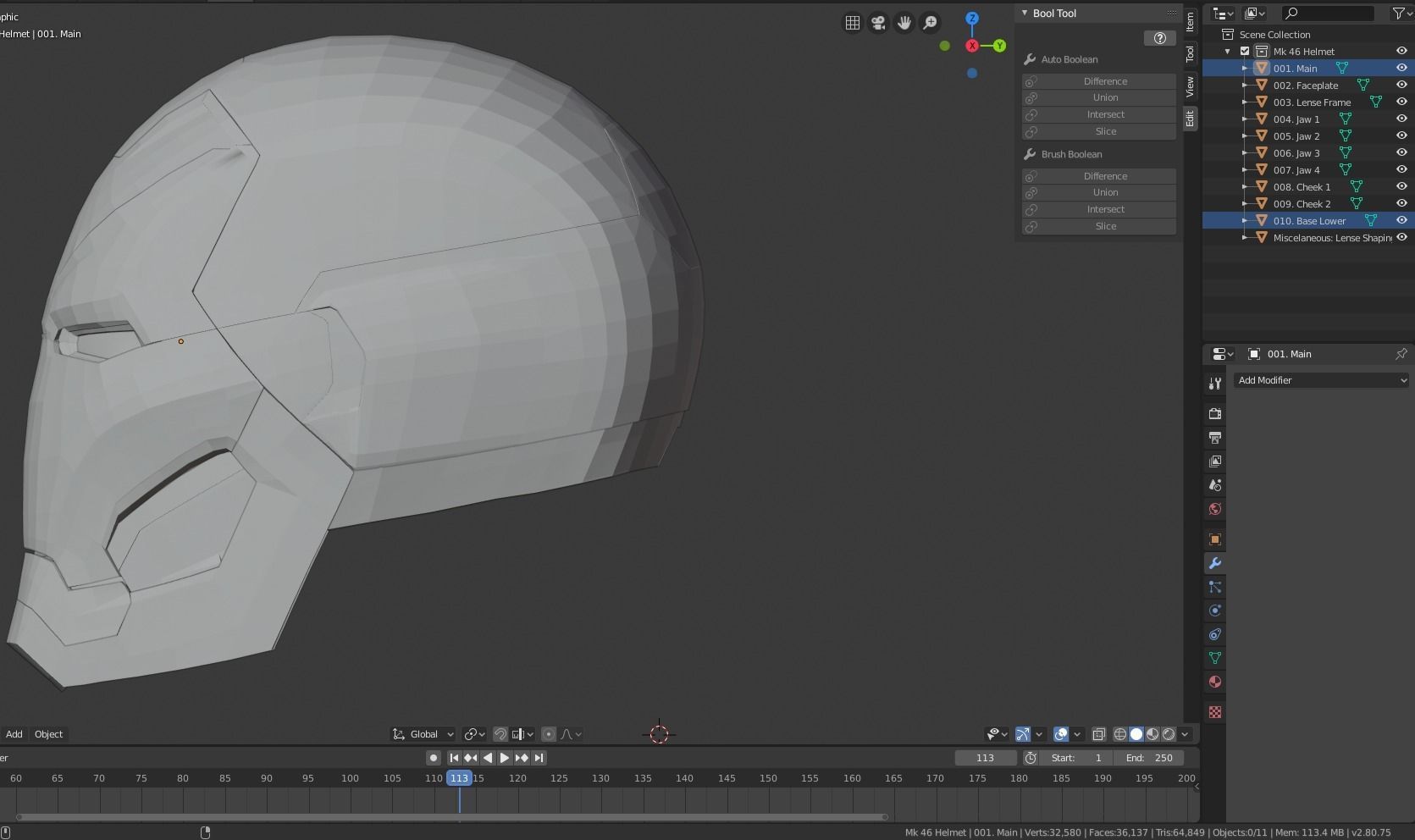The width and height of the screenshot is (1415, 840).
Task: Collapse the Bool Tool panel
Action: [1024, 13]
